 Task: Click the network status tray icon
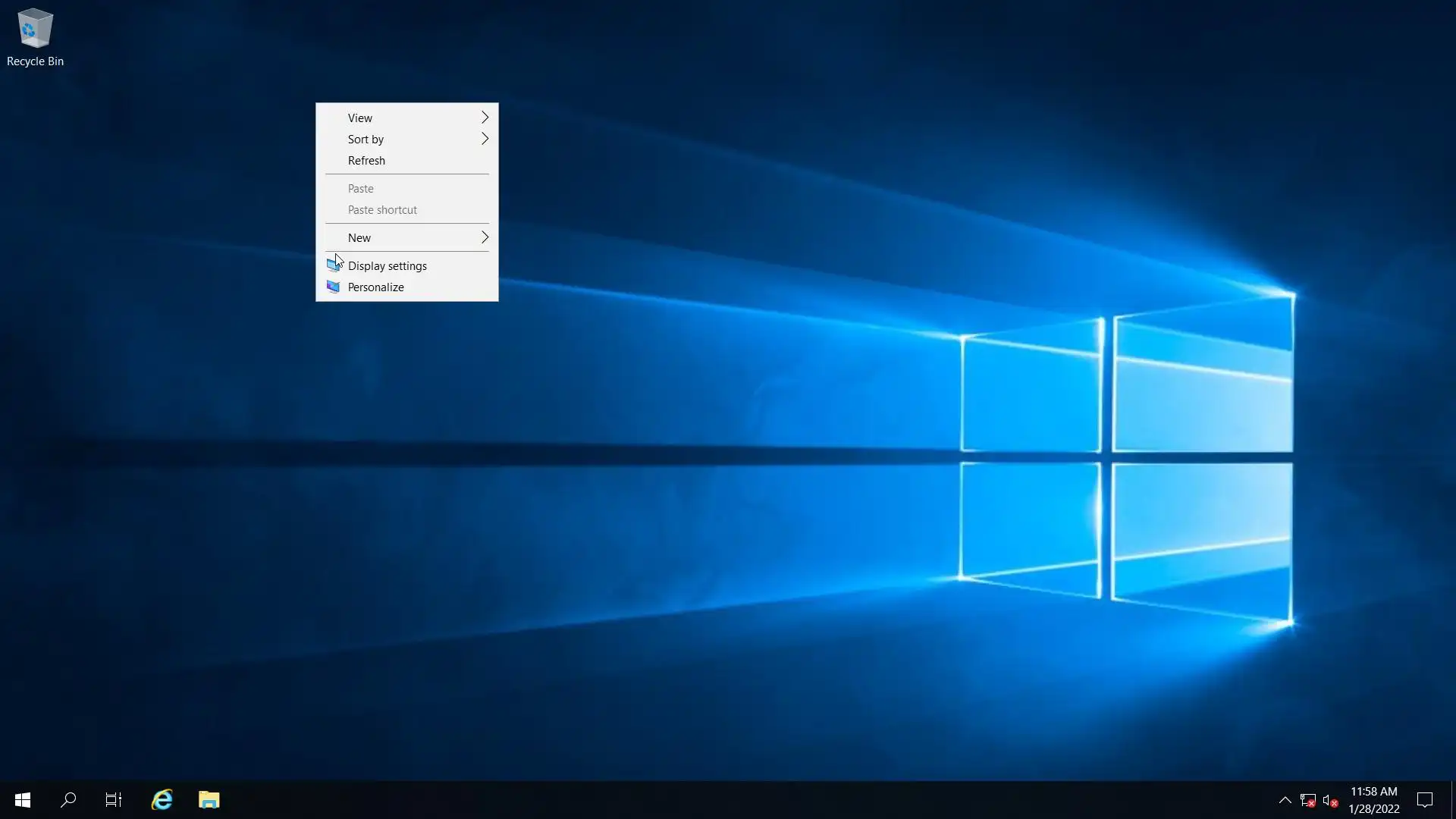[x=1307, y=800]
